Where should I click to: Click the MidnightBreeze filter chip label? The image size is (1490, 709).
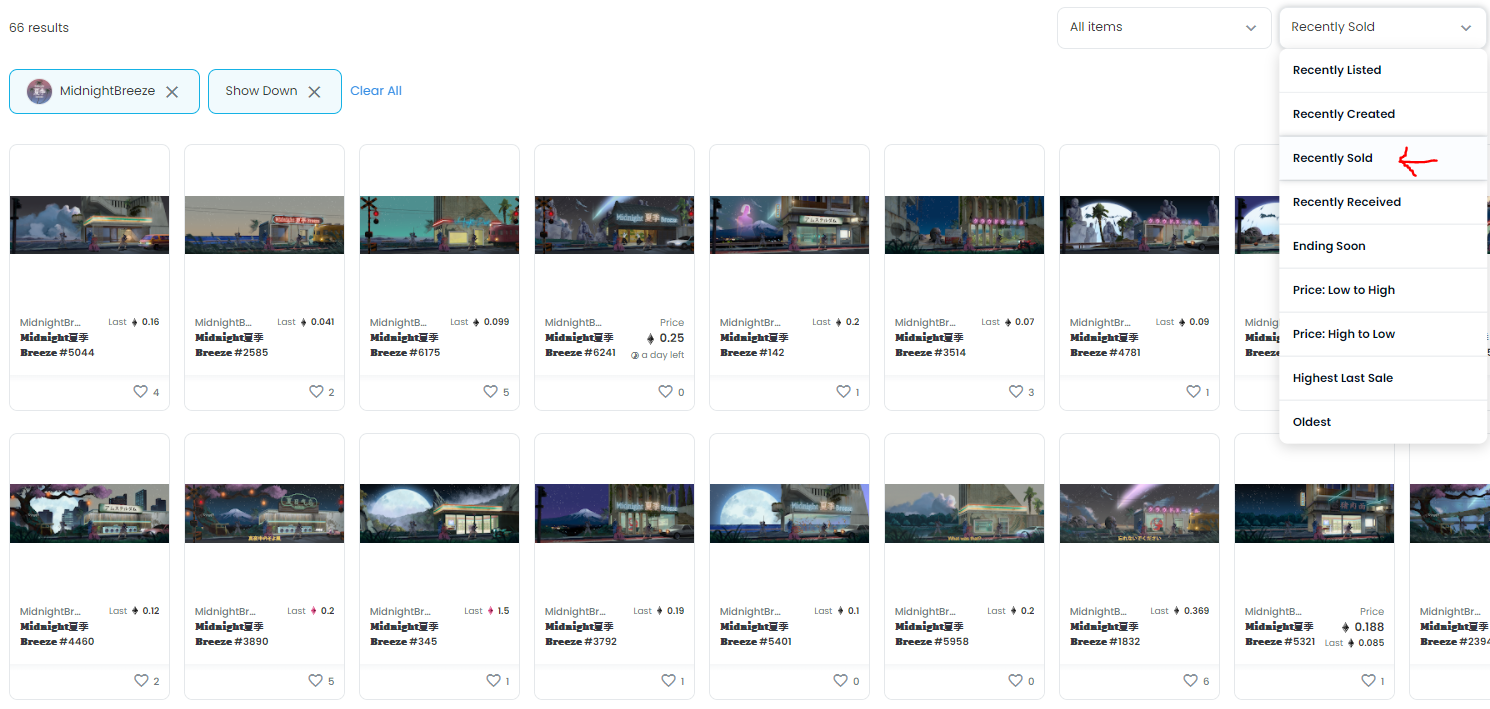pos(107,91)
